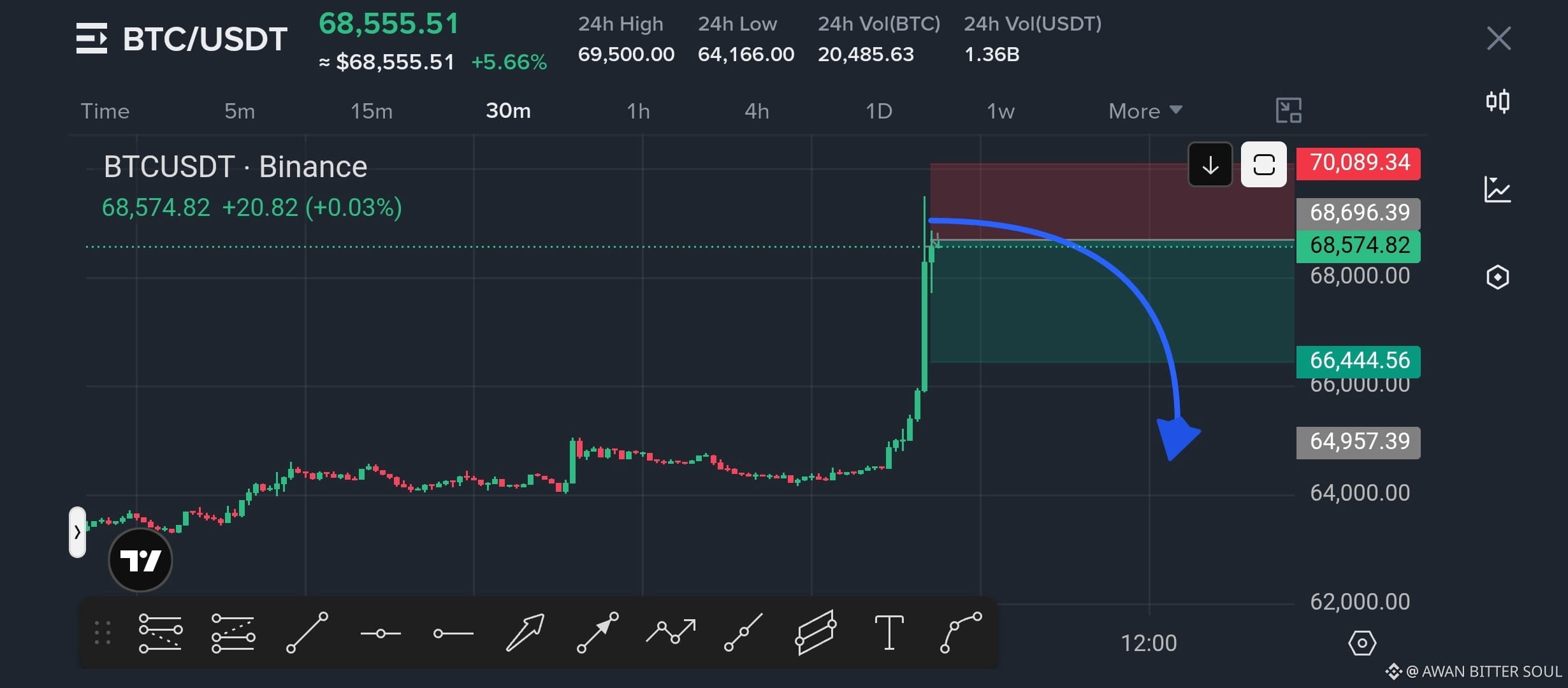Image resolution: width=1568 pixels, height=688 pixels.
Task: Select the Fib retracement drawing tool
Action: click(x=160, y=633)
